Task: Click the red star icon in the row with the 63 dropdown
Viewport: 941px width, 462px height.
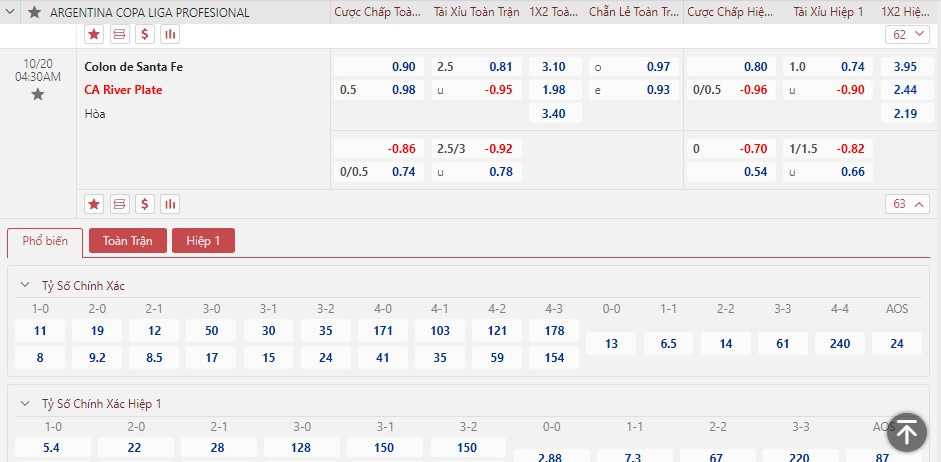Action: click(x=94, y=205)
